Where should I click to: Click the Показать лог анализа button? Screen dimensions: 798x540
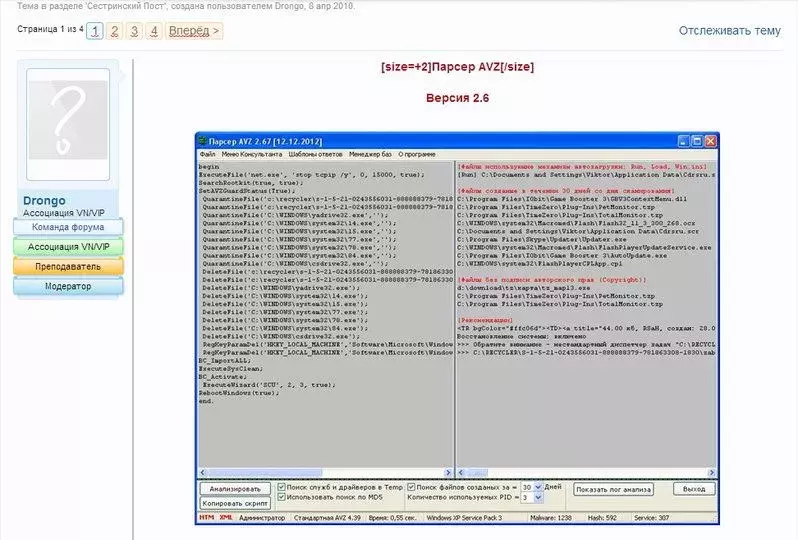(613, 489)
